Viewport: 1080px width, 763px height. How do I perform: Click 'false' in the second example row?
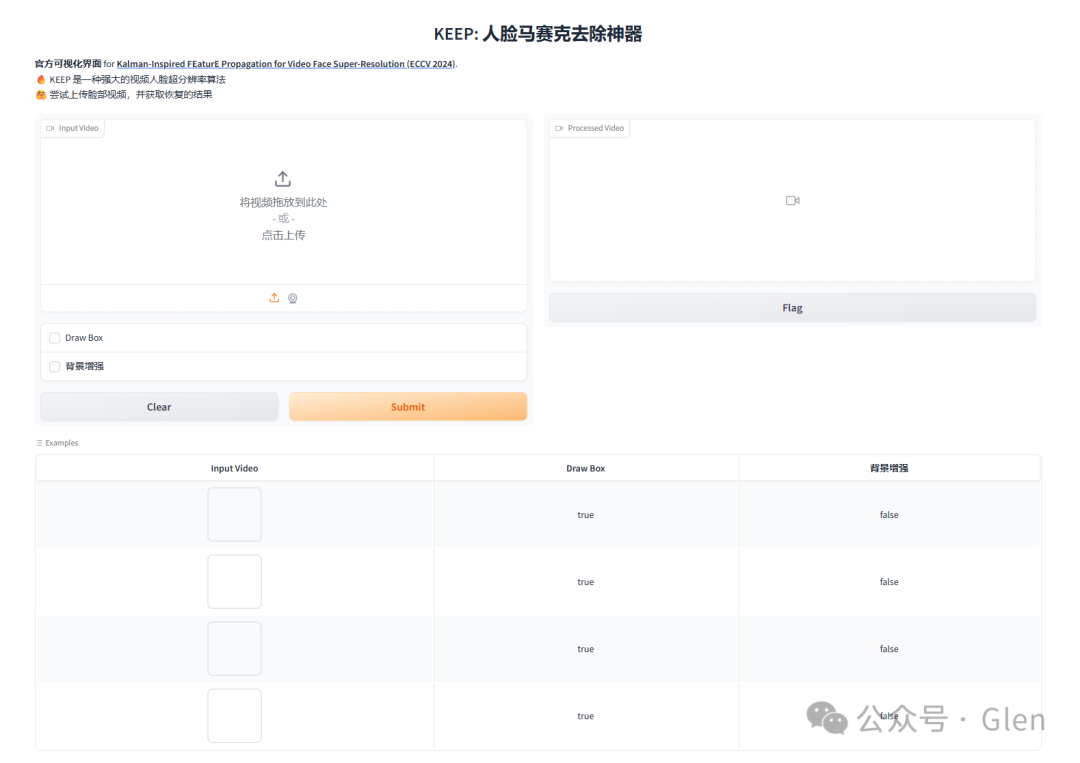coord(889,582)
